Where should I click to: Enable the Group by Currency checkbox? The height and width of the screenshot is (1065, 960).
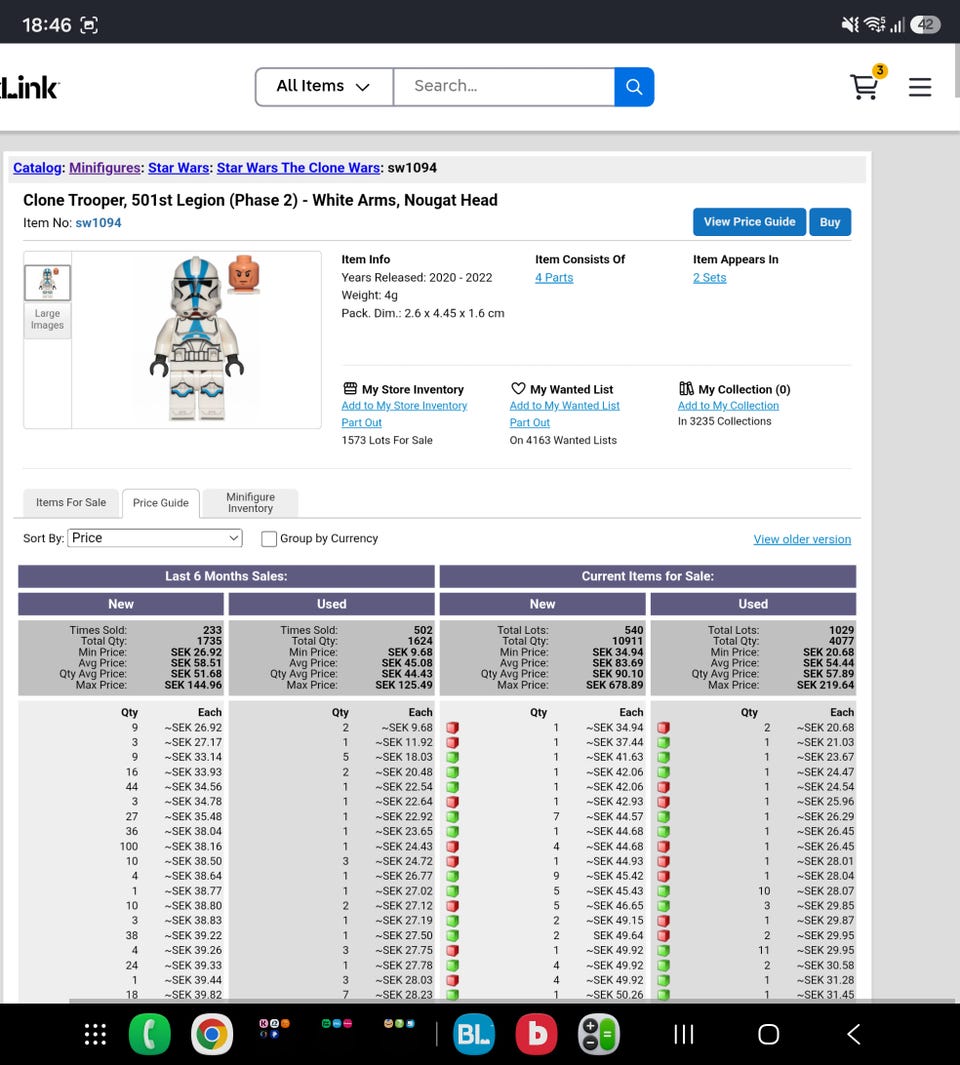269,539
